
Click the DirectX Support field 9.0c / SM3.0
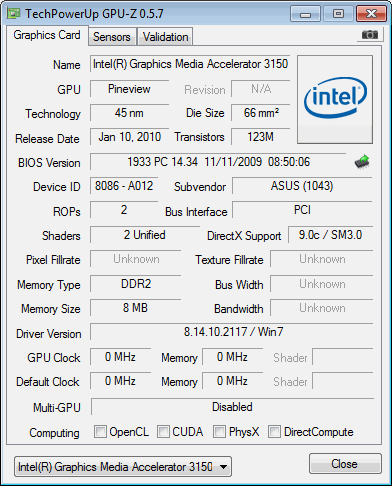(x=330, y=235)
